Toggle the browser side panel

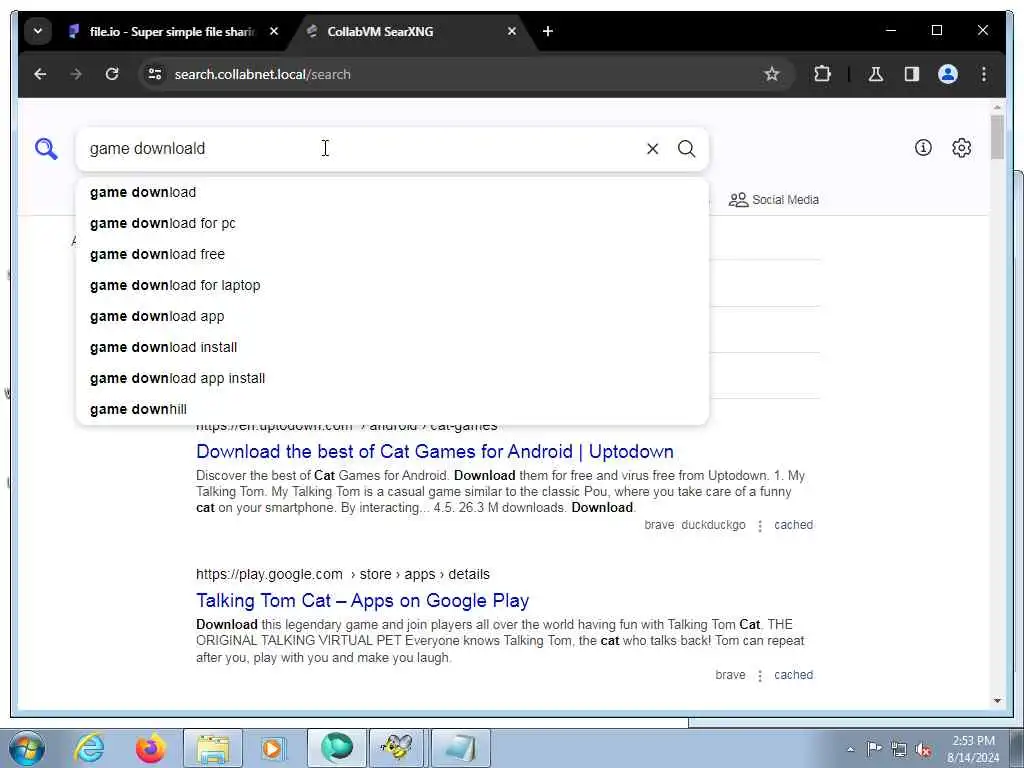point(912,74)
